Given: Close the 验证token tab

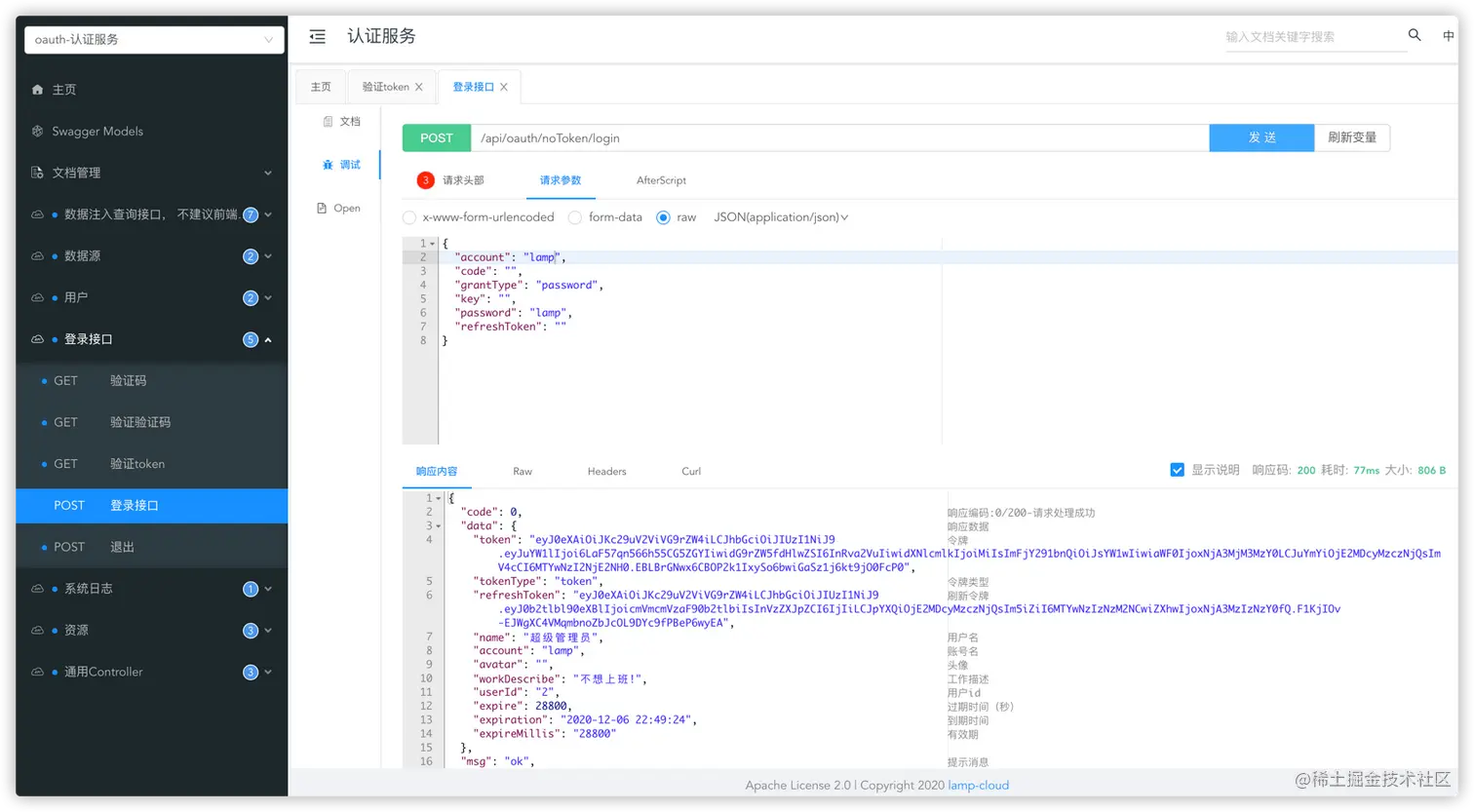Looking at the screenshot, I should coord(419,87).
